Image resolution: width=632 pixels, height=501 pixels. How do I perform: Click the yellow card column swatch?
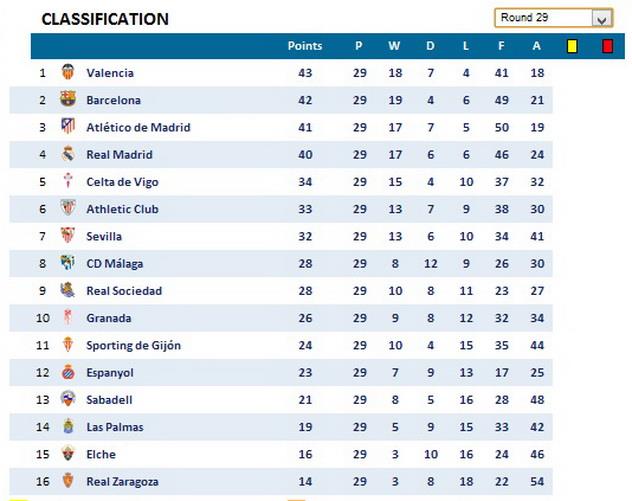573,46
